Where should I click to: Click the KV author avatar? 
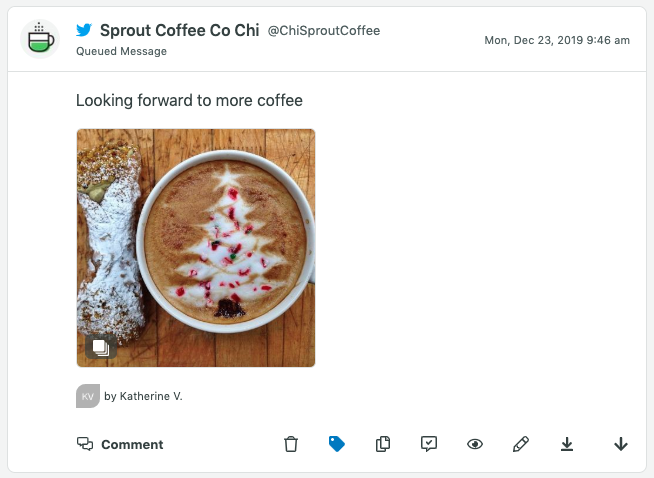click(x=88, y=396)
